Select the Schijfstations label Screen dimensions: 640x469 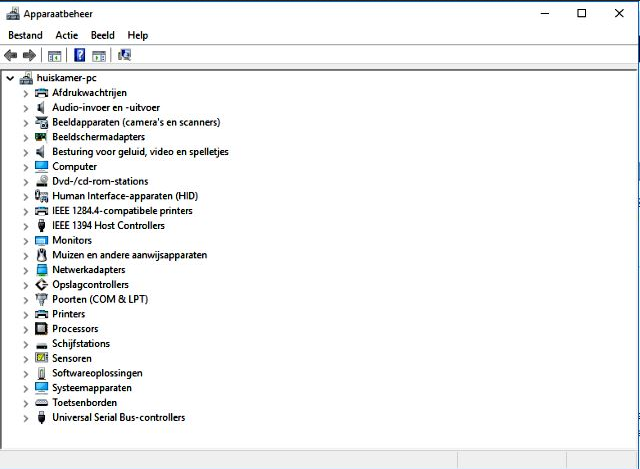coord(81,344)
